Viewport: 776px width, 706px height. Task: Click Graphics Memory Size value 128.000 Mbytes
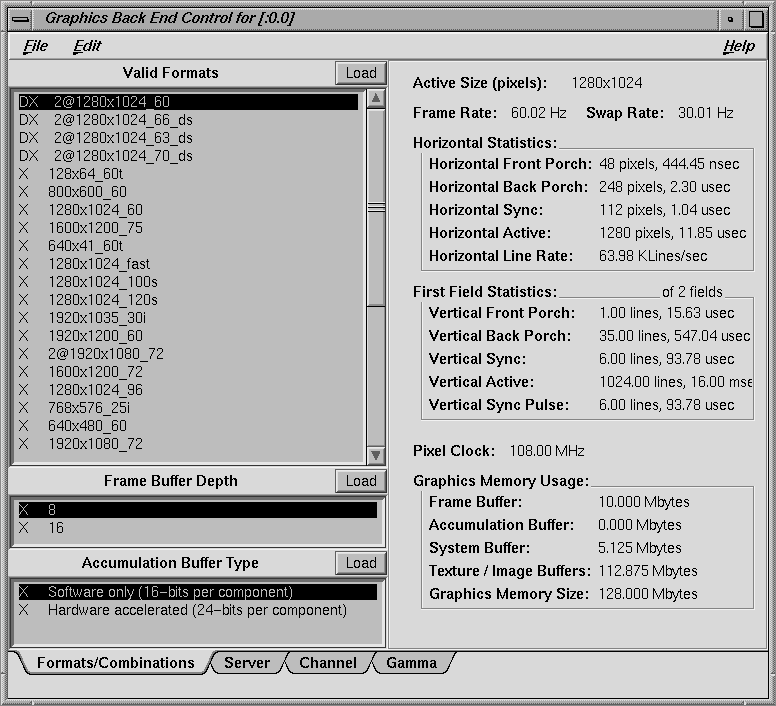[x=648, y=594]
